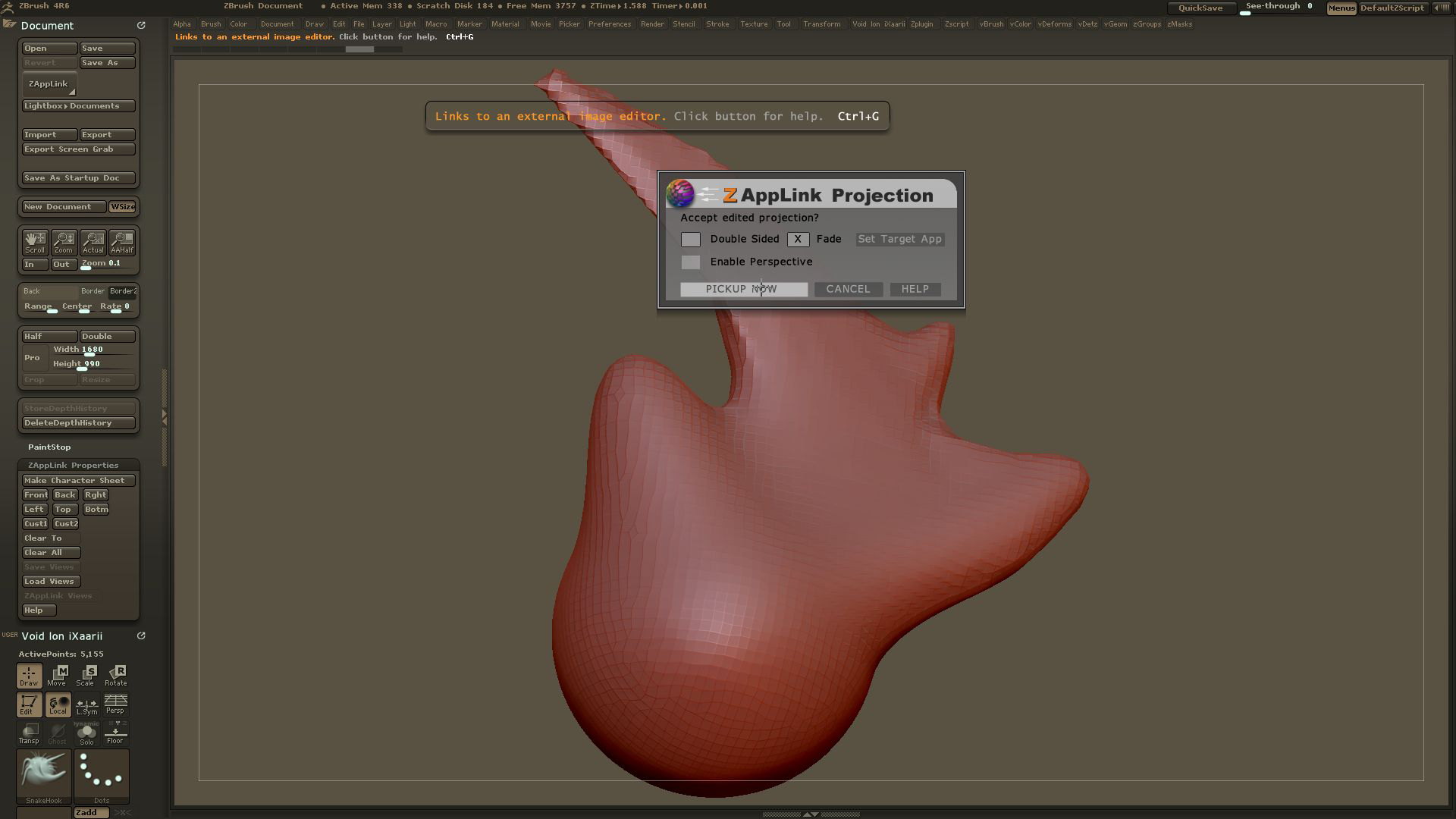The image size is (1456, 819).
Task: Click the ZAppLink sphere logo icon
Action: 680,193
